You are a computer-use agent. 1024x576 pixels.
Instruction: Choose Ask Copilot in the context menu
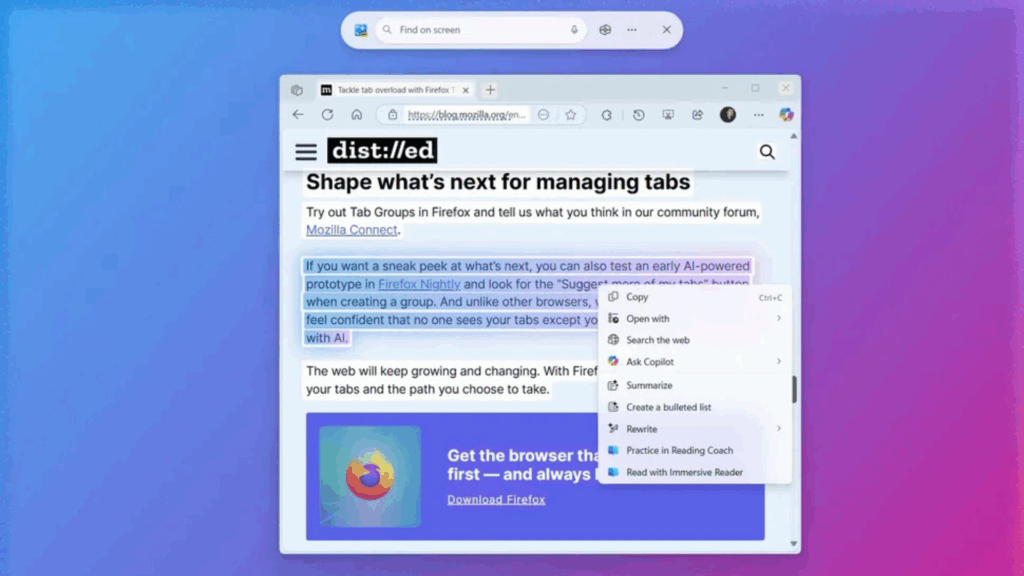pos(695,362)
